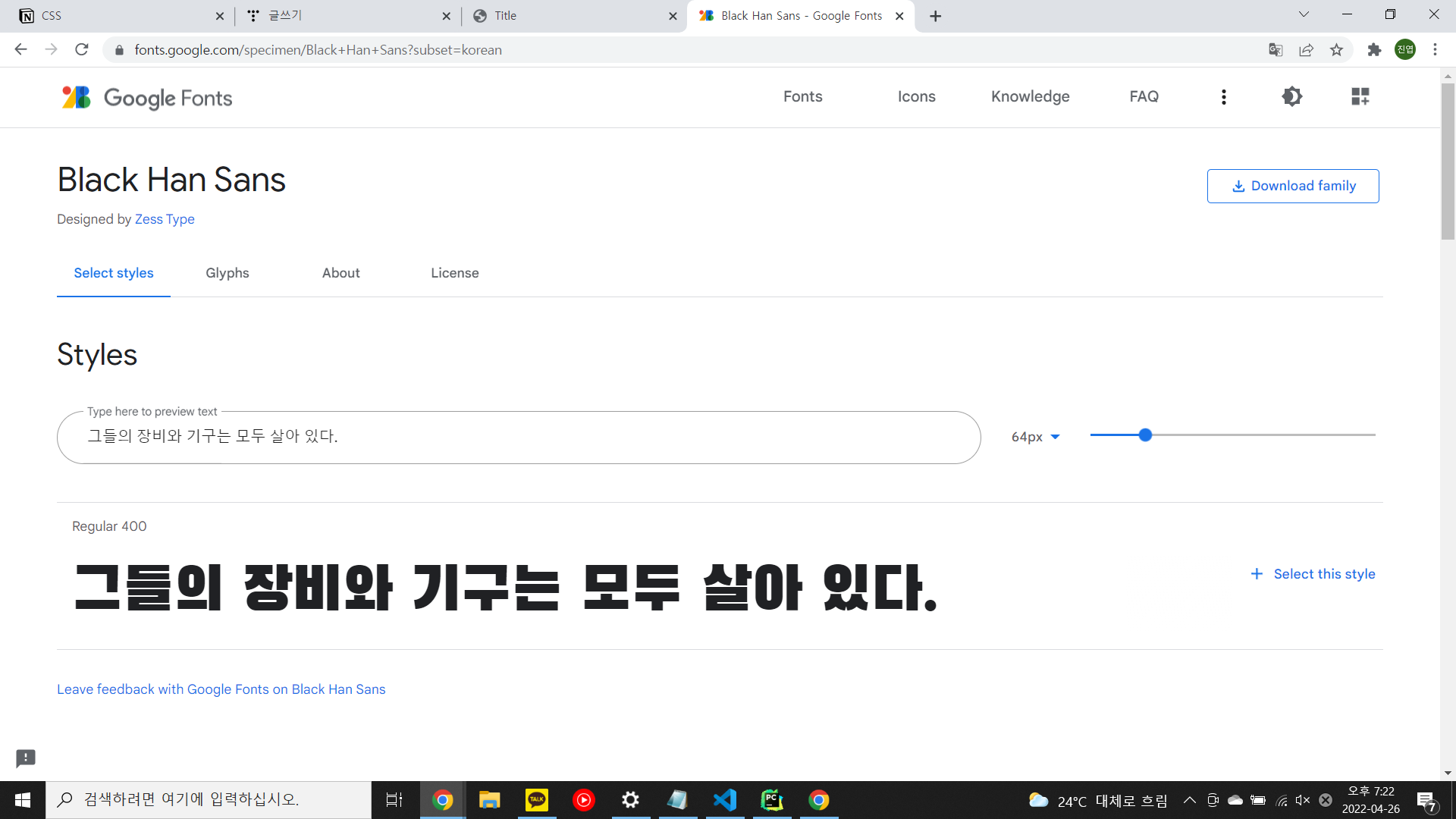Open the Zess Type designer link
This screenshot has height=819, width=1456.
pyautogui.click(x=165, y=219)
